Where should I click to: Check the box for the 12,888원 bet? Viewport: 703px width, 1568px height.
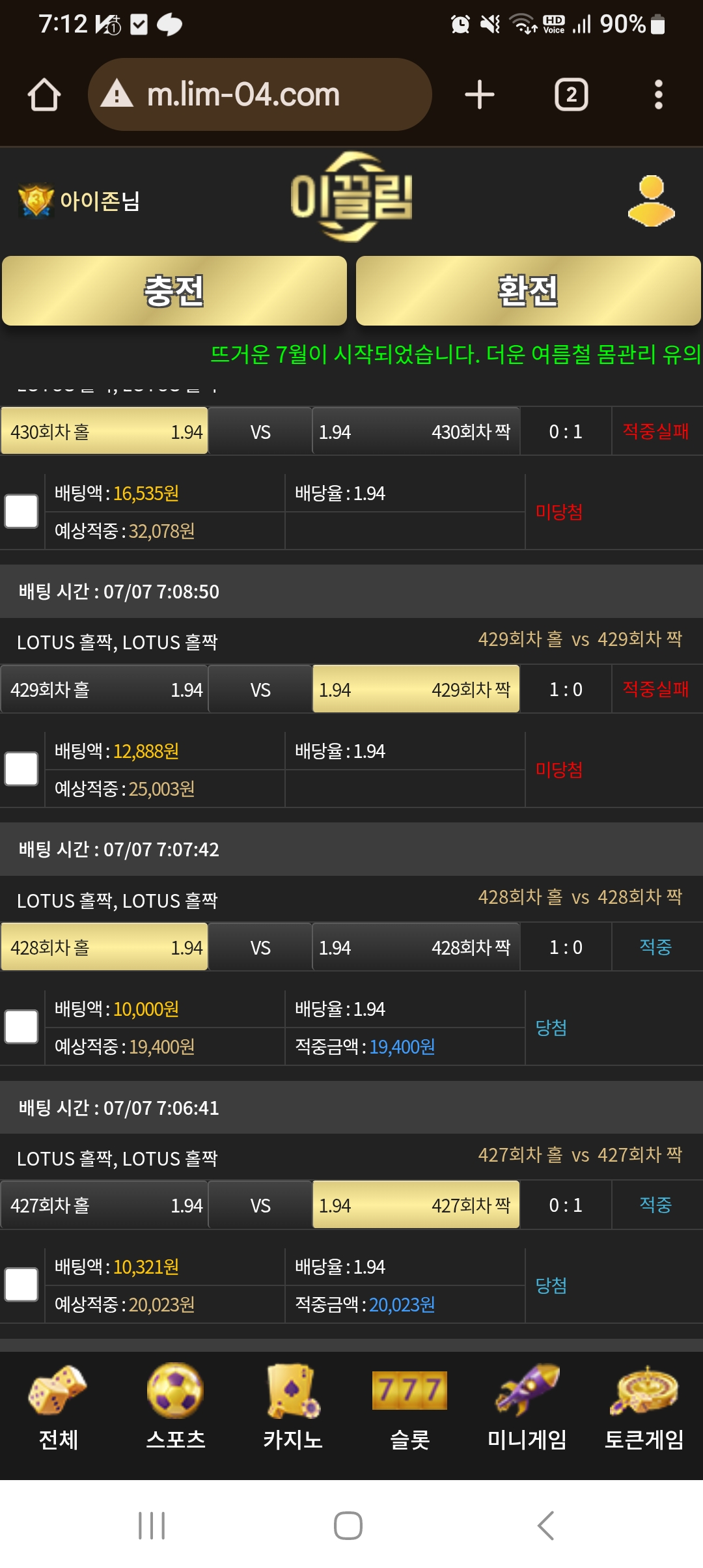click(21, 769)
